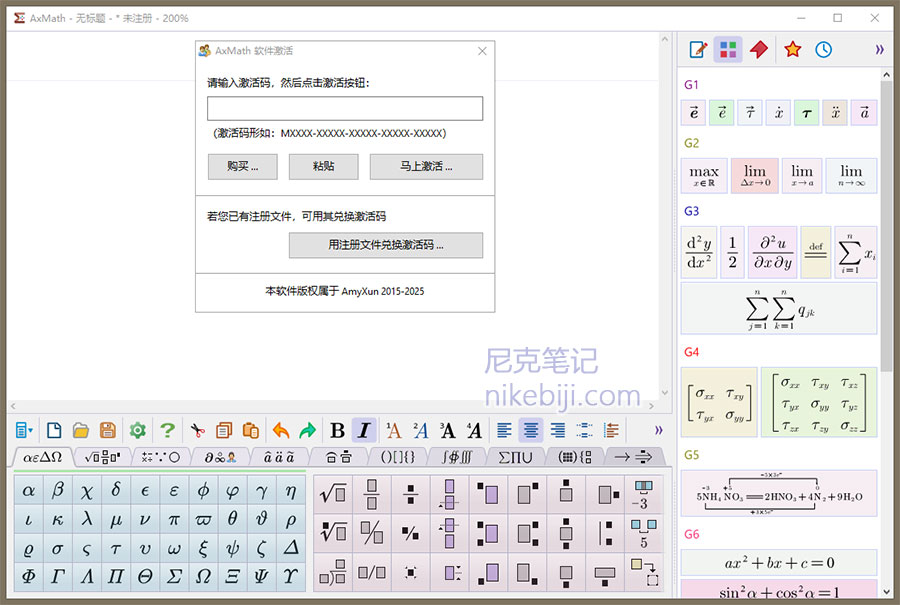
Task: Close the AxMath activation dialog
Action: tap(482, 51)
